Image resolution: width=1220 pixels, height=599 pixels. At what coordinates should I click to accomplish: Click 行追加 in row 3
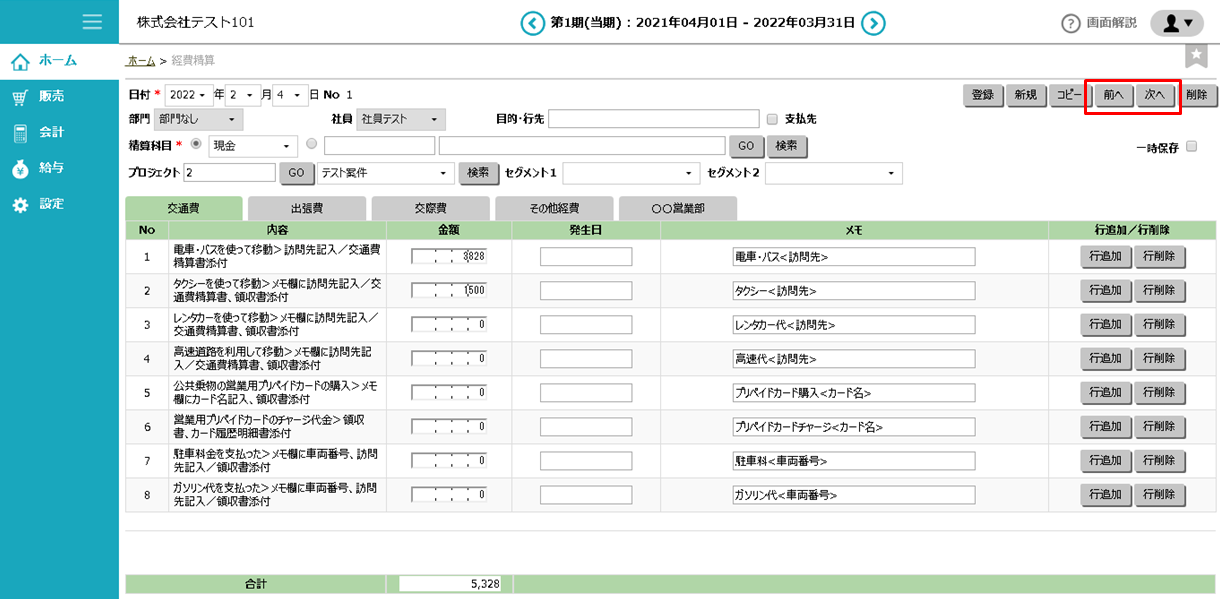1106,325
